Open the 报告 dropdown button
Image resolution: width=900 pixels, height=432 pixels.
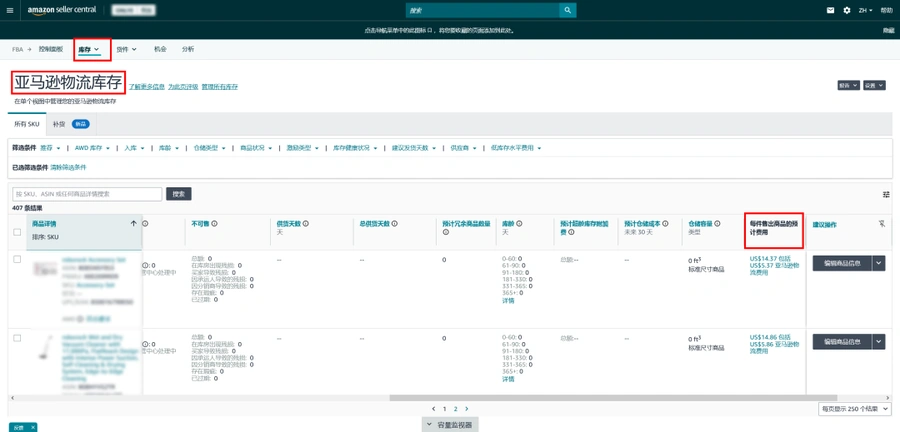coord(848,85)
